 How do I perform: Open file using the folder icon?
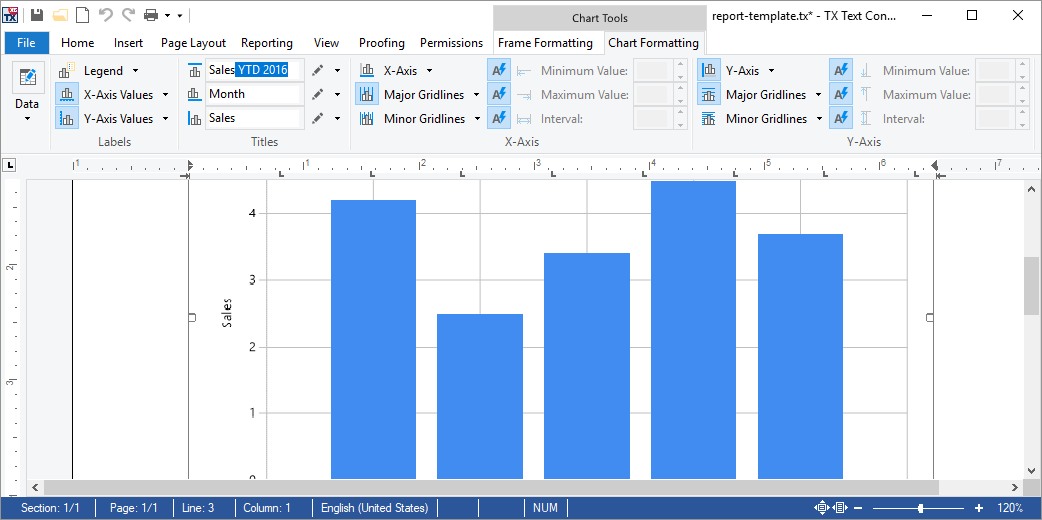coord(60,15)
